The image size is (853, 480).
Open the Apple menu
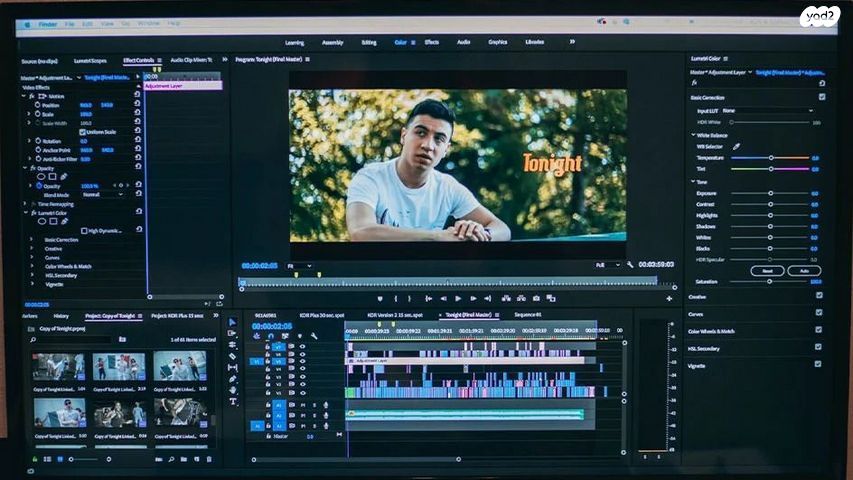27,24
